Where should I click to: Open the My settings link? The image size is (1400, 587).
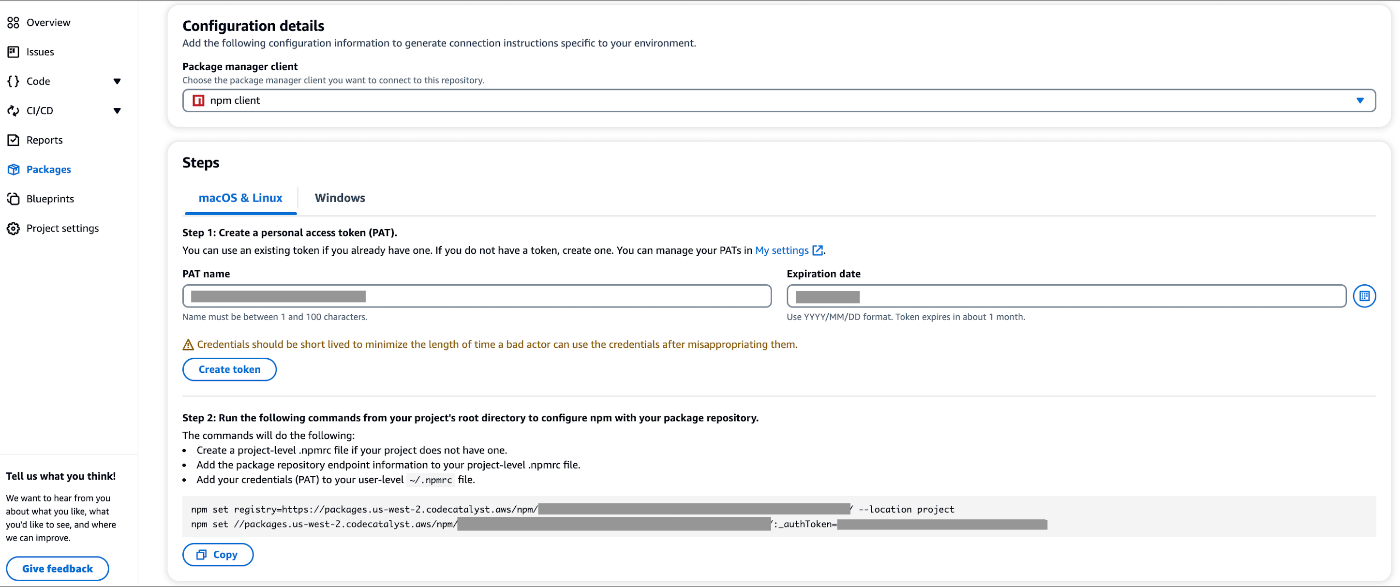coord(782,251)
